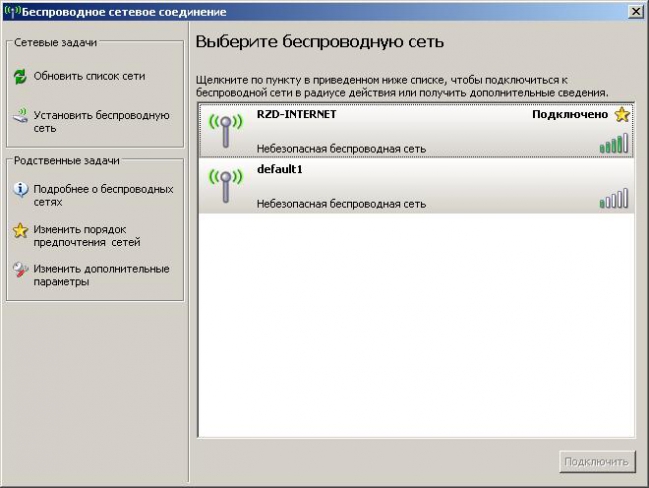Click the gold star on RZD-INTERNET row
This screenshot has width=649, height=488.
click(x=622, y=114)
